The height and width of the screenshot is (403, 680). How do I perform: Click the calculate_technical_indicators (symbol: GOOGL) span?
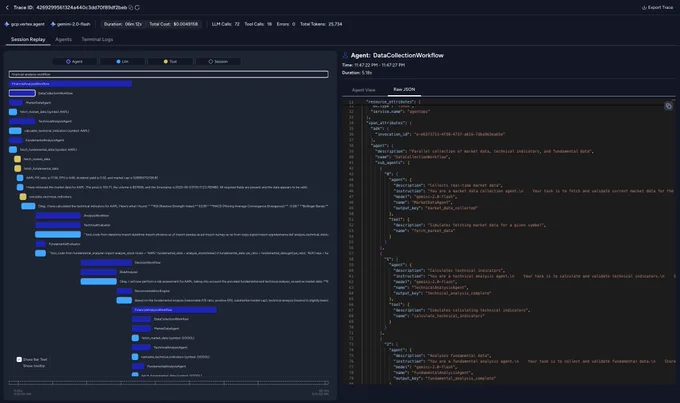135,357
